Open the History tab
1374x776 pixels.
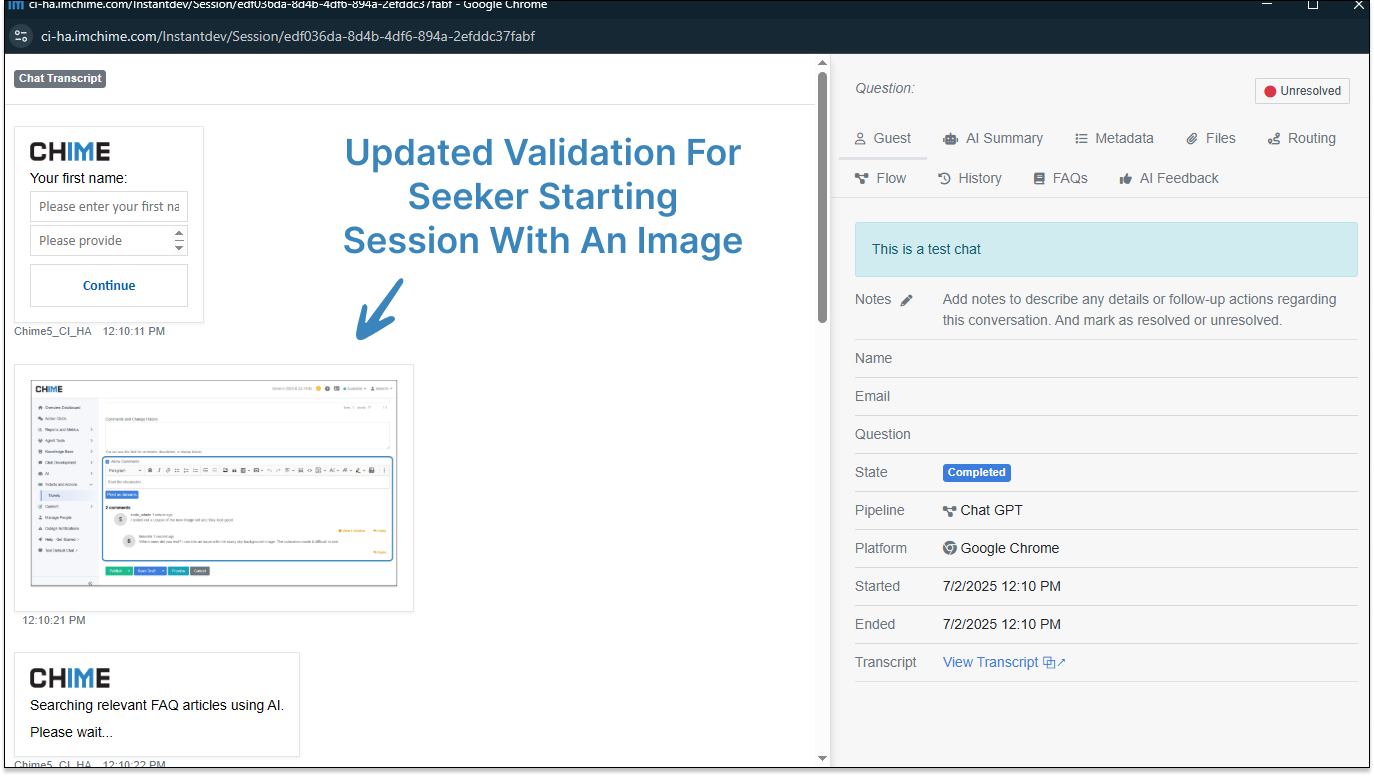click(969, 178)
